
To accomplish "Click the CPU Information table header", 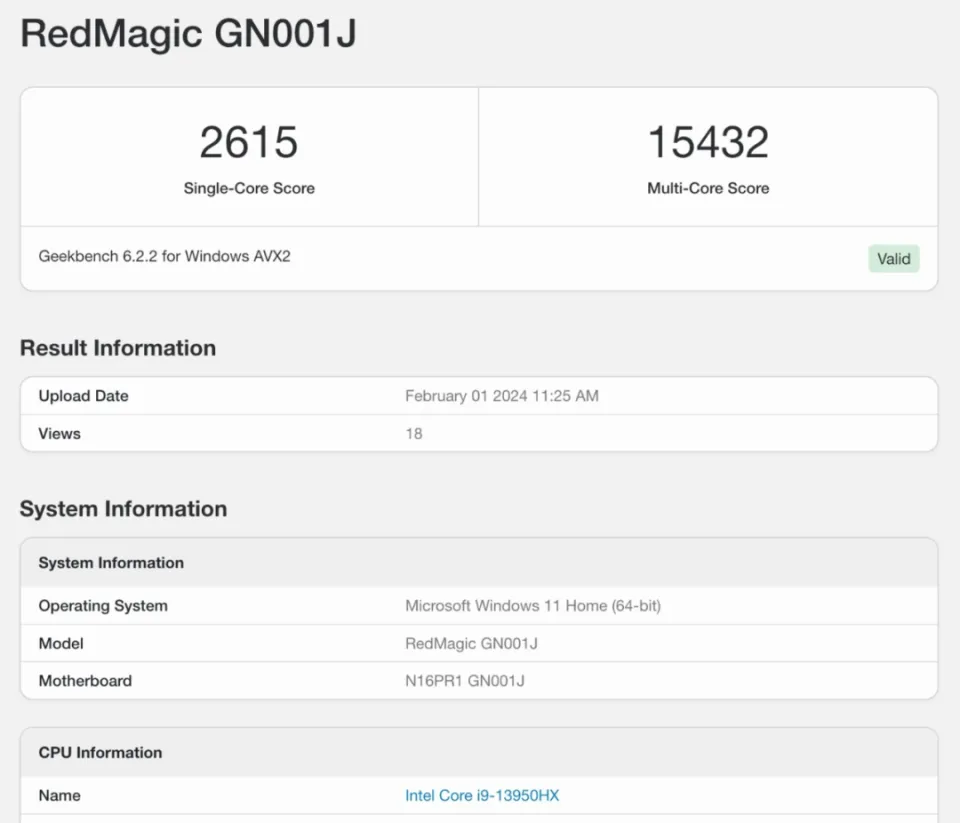I will pyautogui.click(x=100, y=753).
